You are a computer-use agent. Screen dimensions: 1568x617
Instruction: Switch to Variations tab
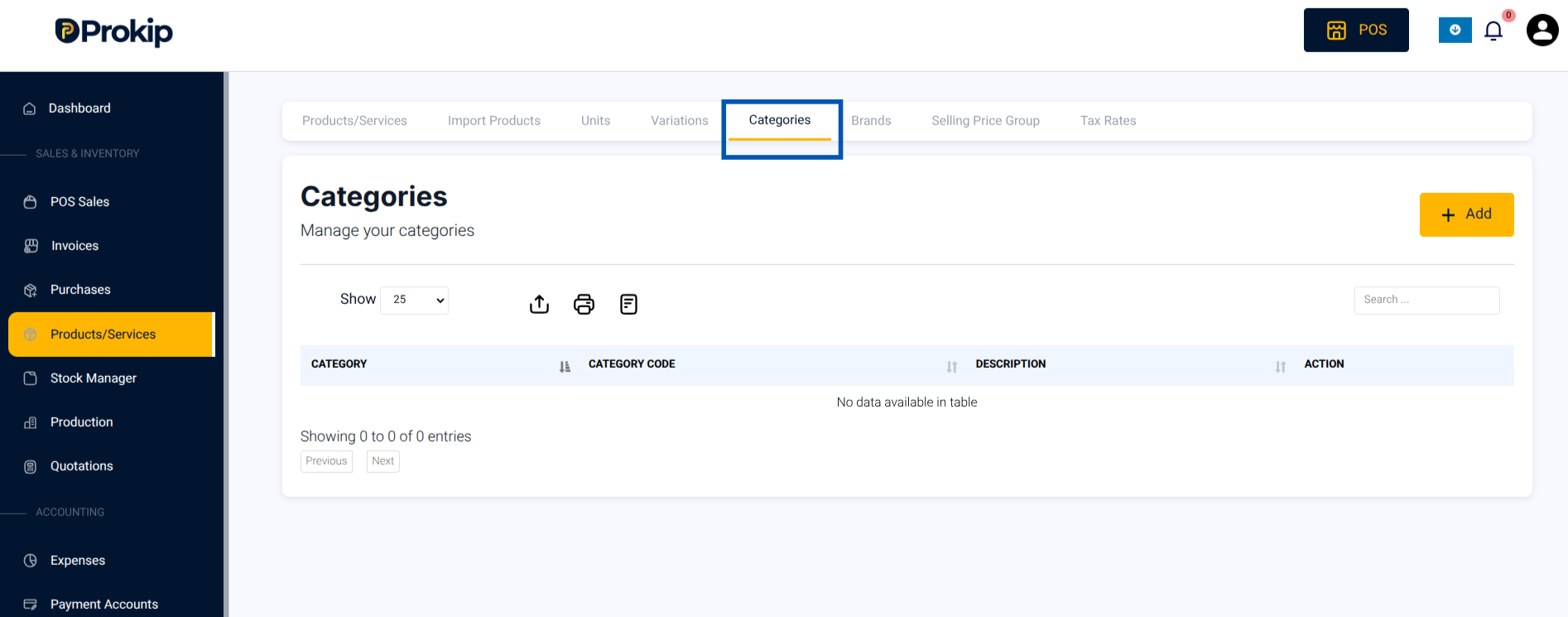pos(680,121)
